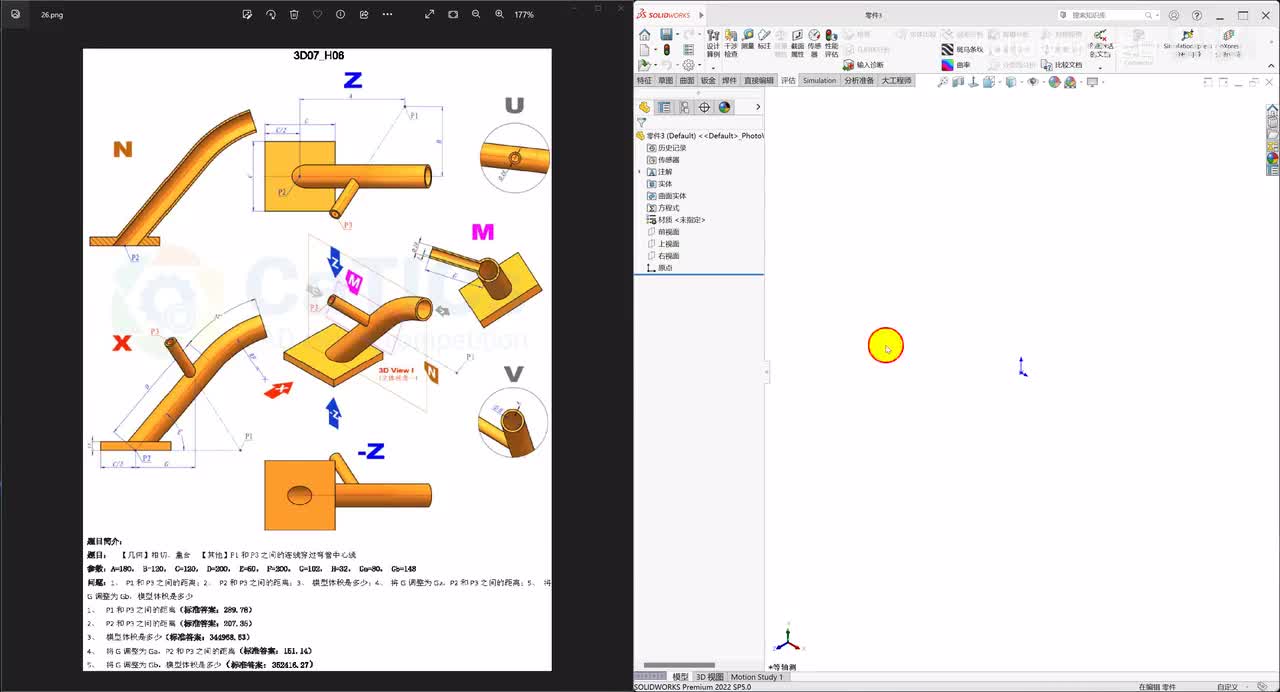Click the feature tree filter funnel icon
The width and height of the screenshot is (1280, 692).
tap(641, 123)
